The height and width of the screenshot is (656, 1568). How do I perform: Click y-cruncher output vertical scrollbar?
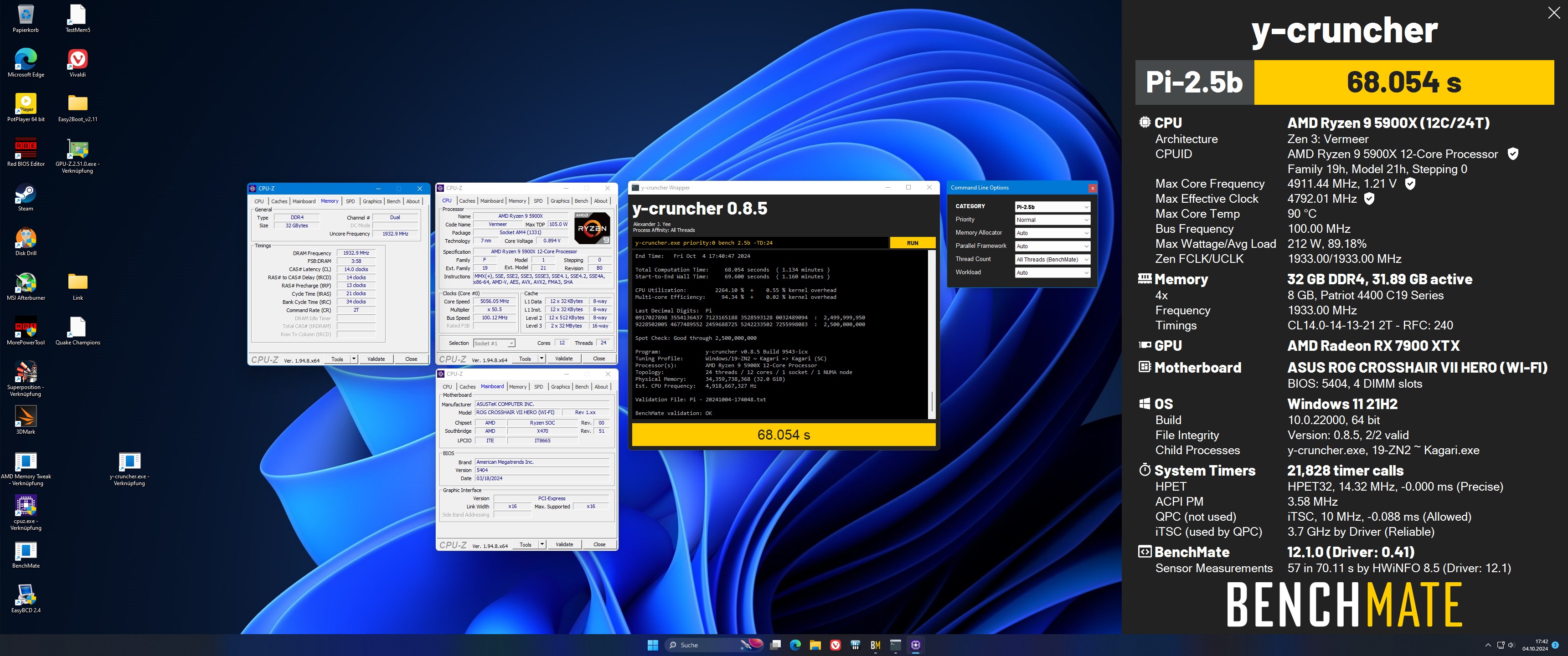pyautogui.click(x=931, y=334)
